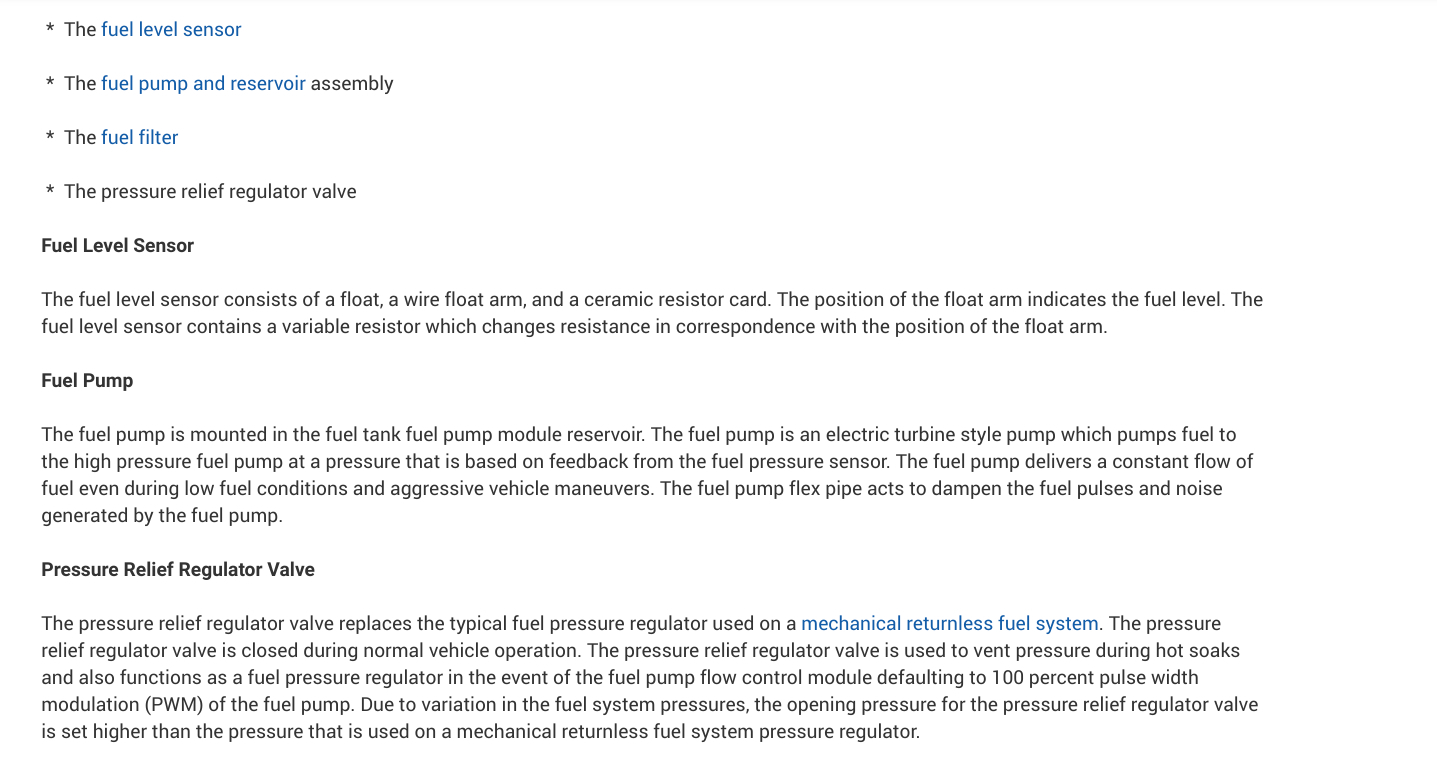Click the Fuel Level Sensor heading
Screen dimensions: 1437x763
coord(117,246)
